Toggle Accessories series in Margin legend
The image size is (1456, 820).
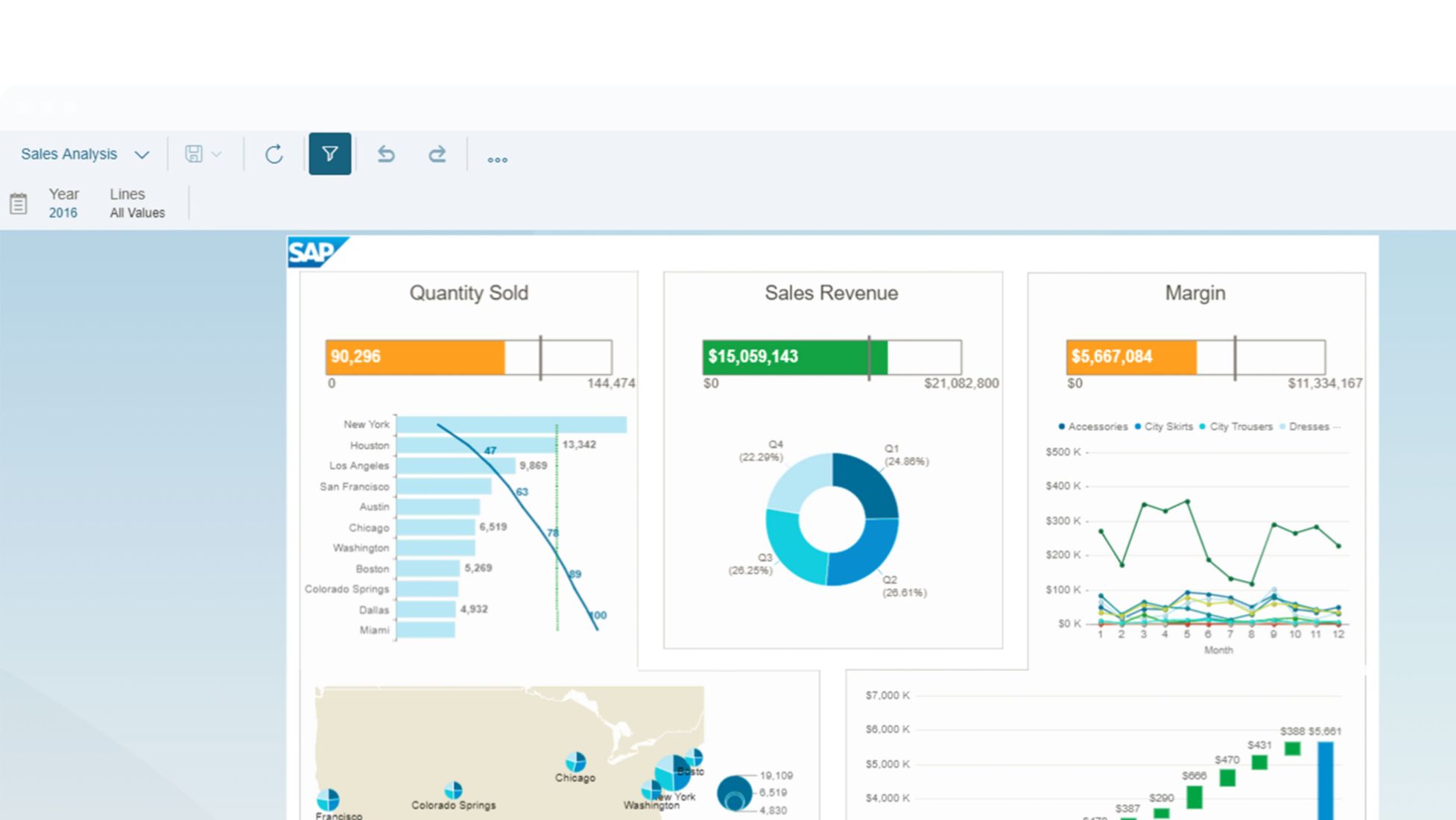(1092, 426)
